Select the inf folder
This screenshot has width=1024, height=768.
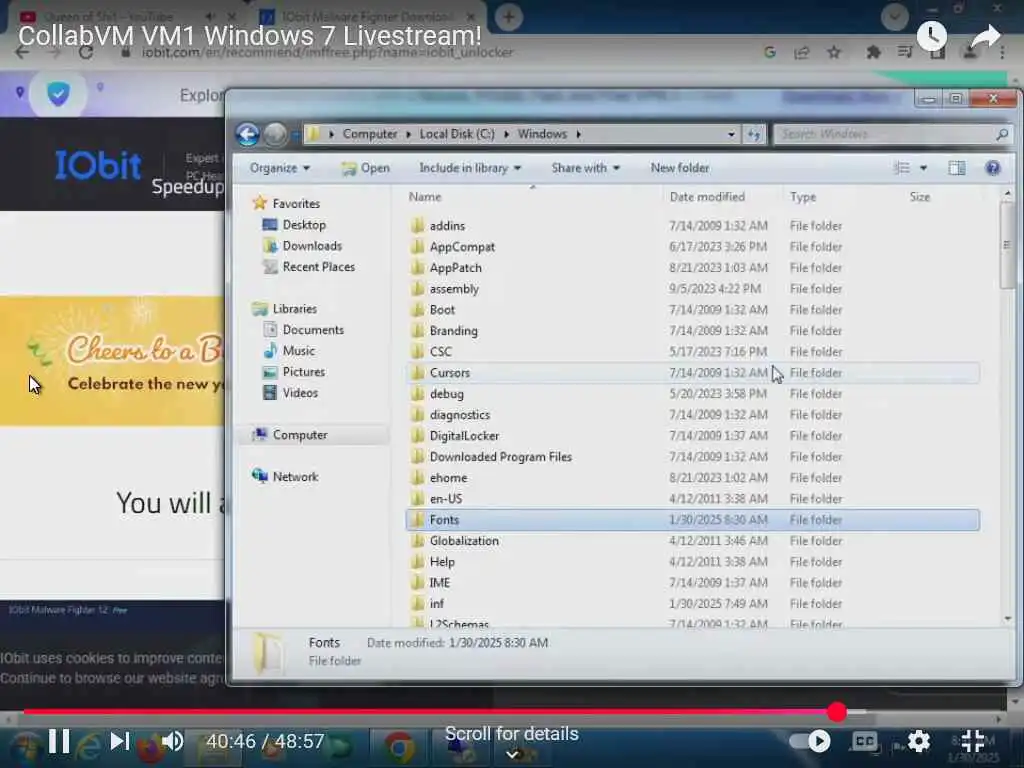pyautogui.click(x=436, y=603)
